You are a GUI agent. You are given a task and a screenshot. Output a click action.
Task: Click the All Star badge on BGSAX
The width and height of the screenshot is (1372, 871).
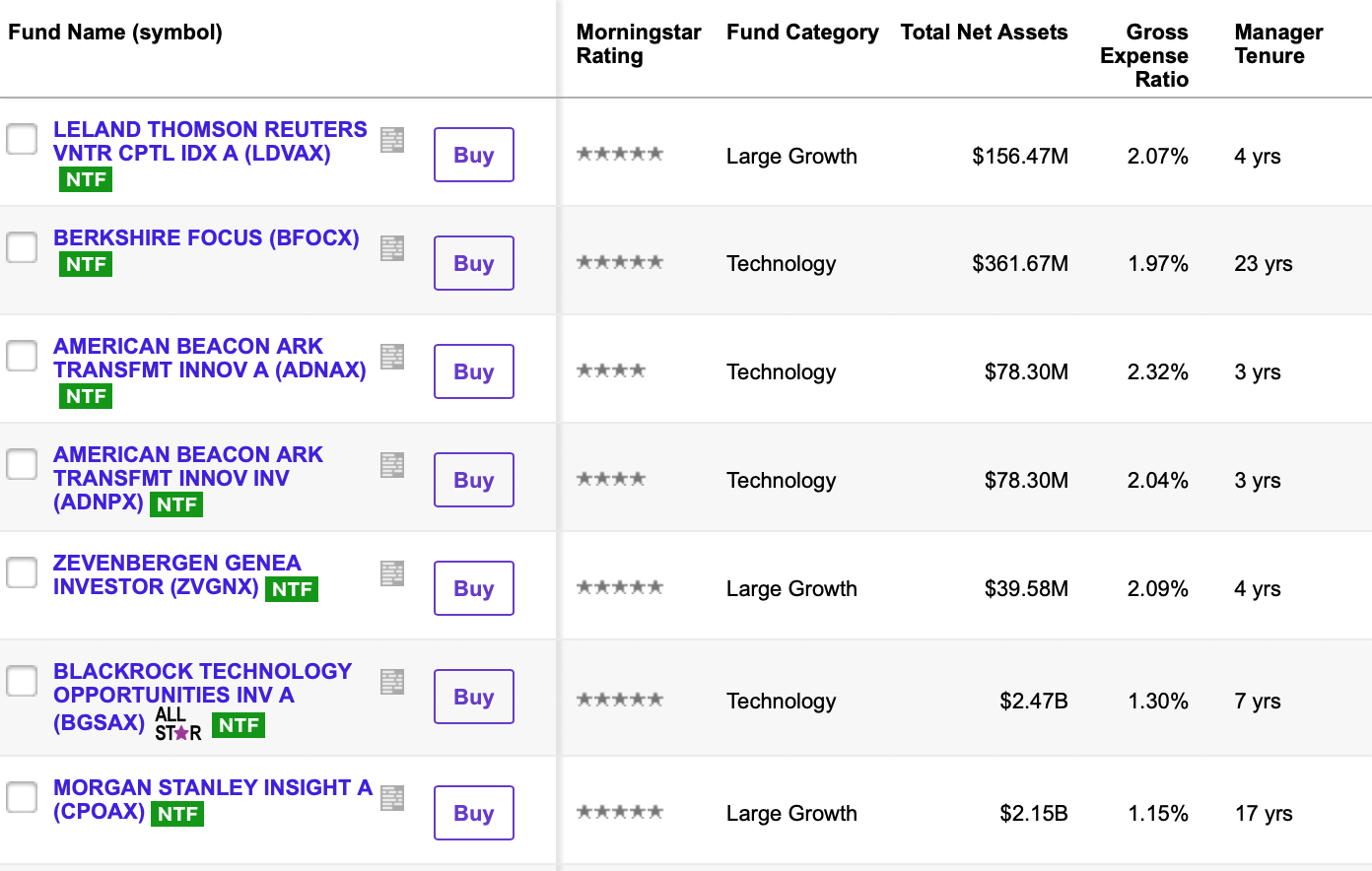(x=177, y=724)
